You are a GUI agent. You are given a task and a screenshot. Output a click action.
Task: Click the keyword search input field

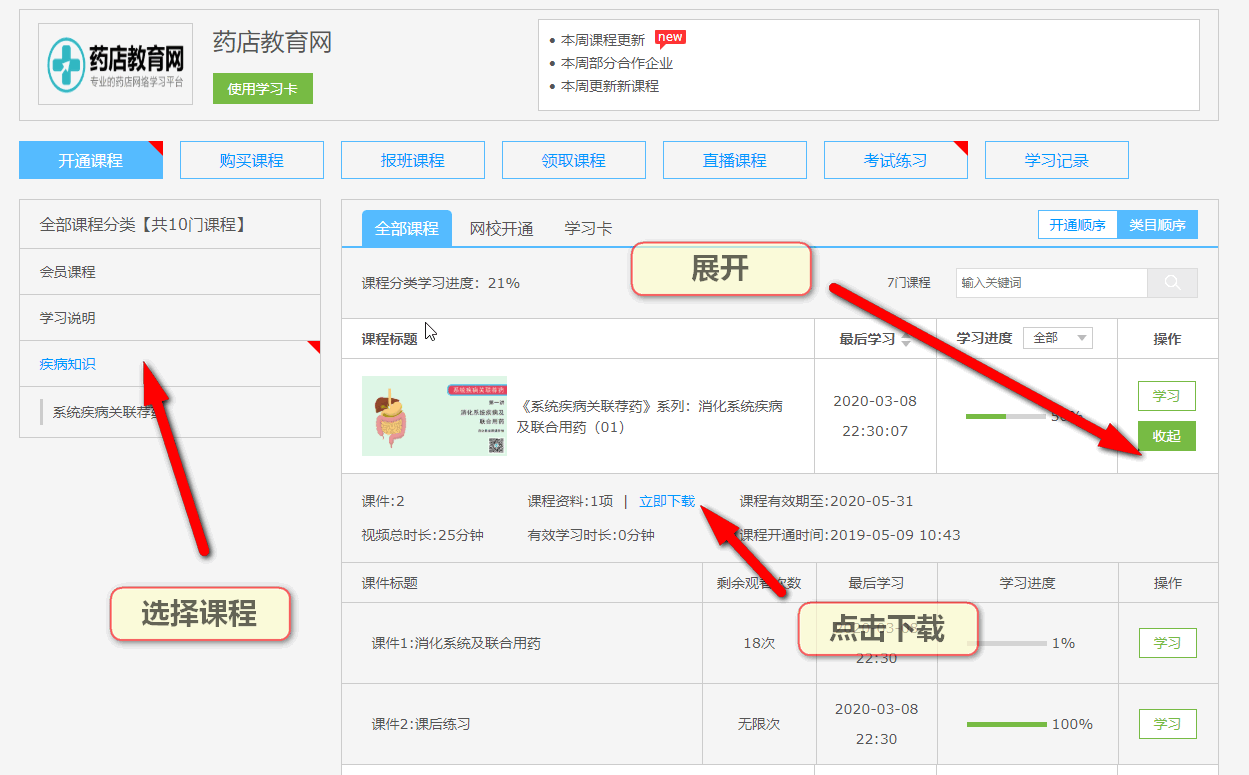(x=1050, y=283)
